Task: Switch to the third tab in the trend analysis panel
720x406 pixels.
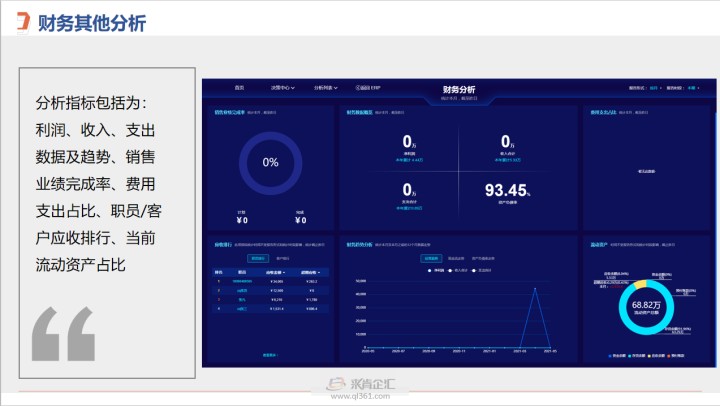Action: coord(483,259)
